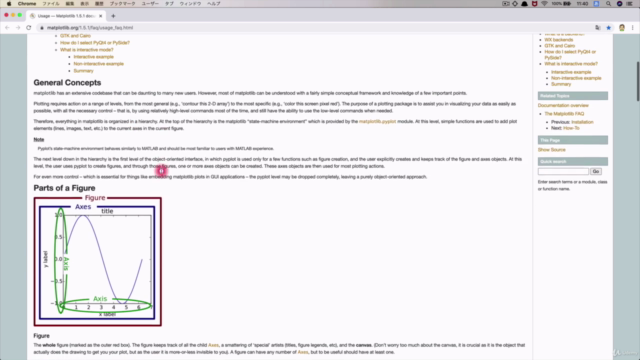Click the Axes link after 'any number of'
Image resolution: width=640 pixels, height=360 pixels.
[x=302, y=352]
